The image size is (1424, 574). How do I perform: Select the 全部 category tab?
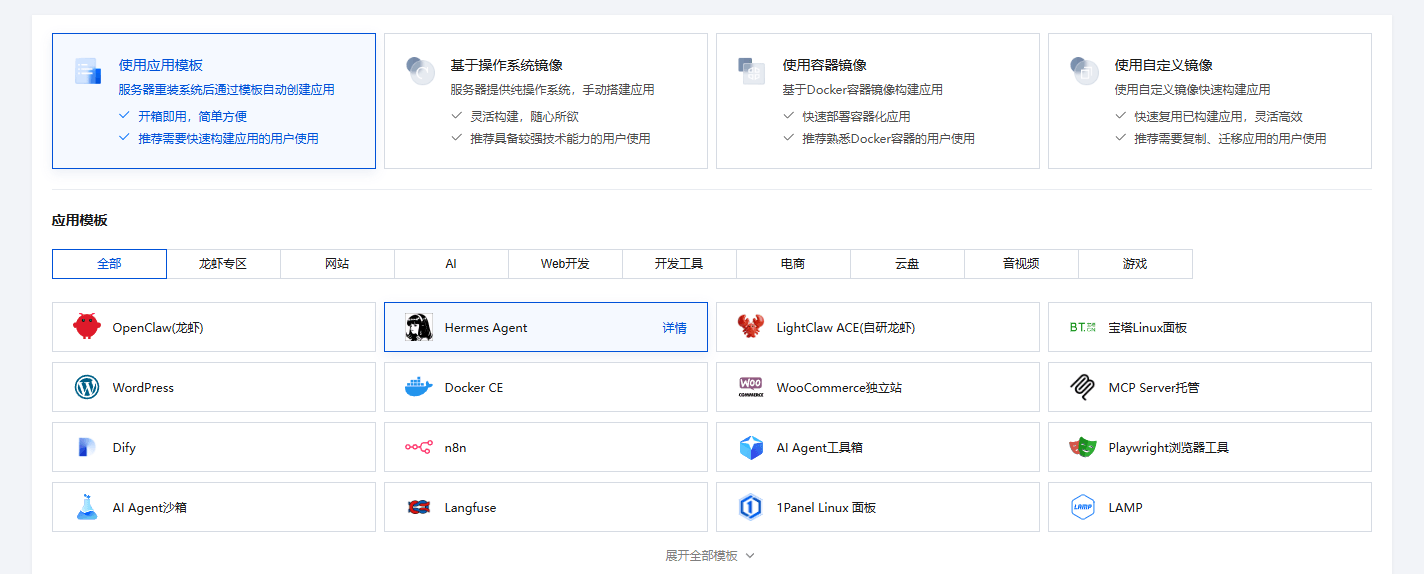click(x=109, y=264)
